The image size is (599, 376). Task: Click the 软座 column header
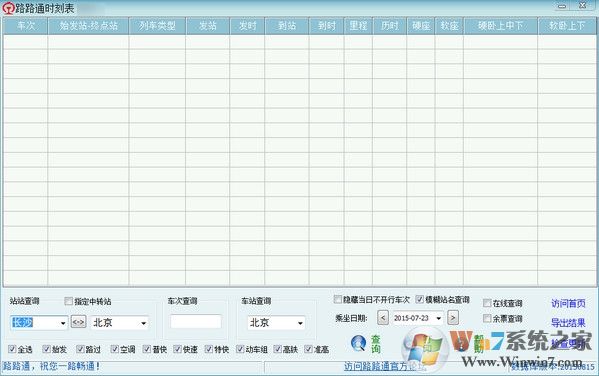tap(449, 26)
